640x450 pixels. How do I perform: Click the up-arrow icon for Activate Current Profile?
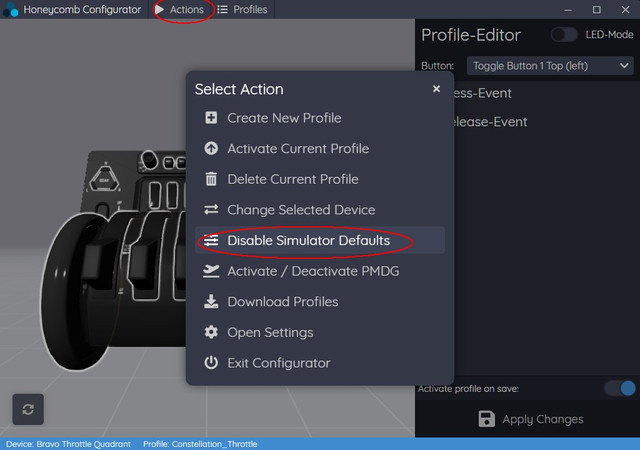tap(211, 148)
